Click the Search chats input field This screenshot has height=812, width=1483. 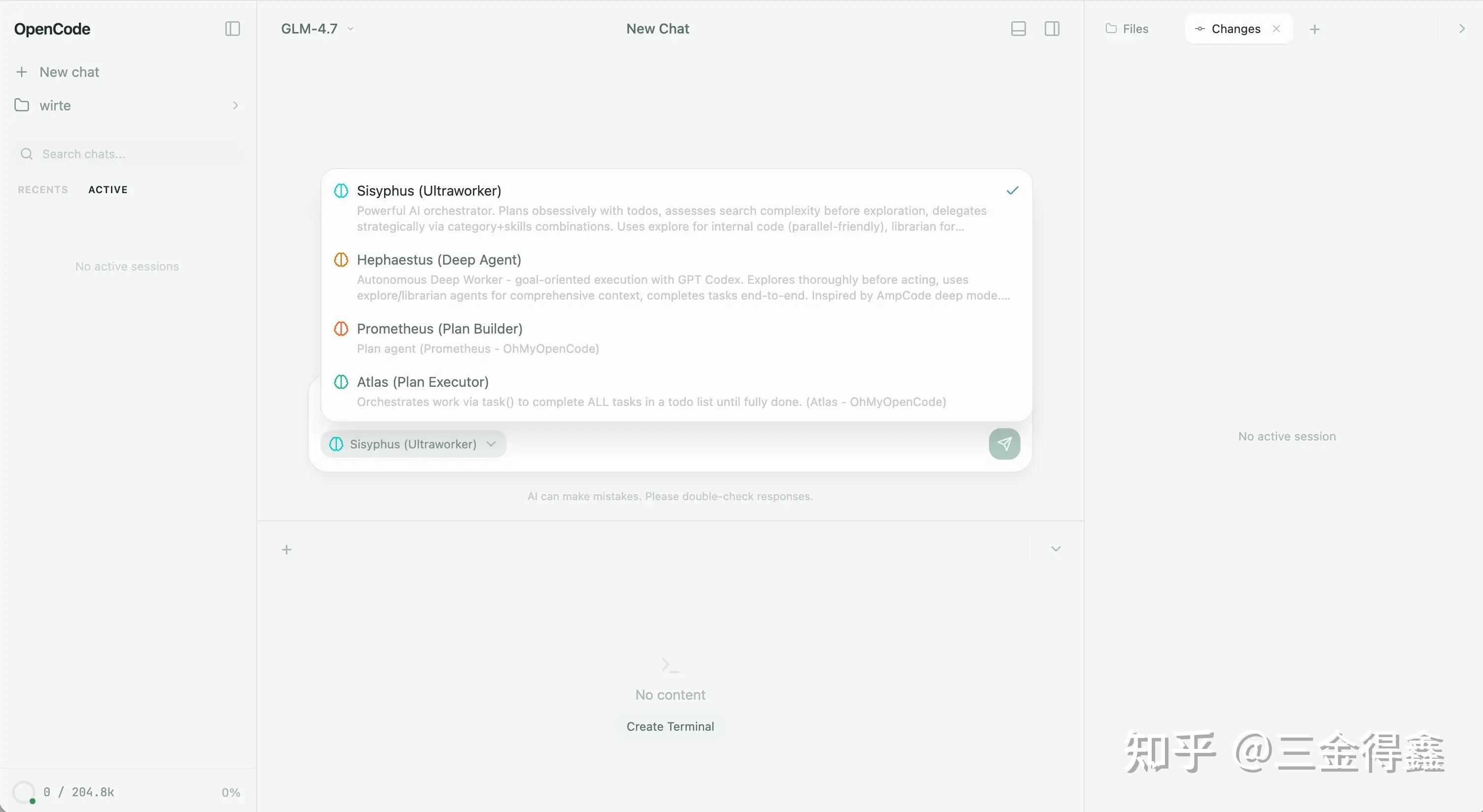(127, 154)
